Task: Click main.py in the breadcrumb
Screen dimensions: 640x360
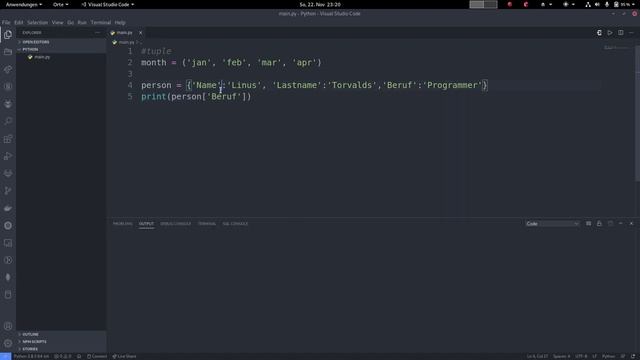Action: (126, 42)
